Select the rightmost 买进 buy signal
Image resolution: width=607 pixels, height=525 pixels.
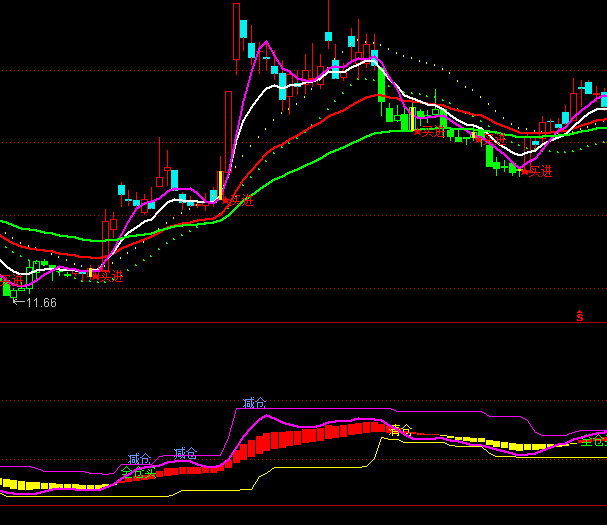pyautogui.click(x=536, y=172)
